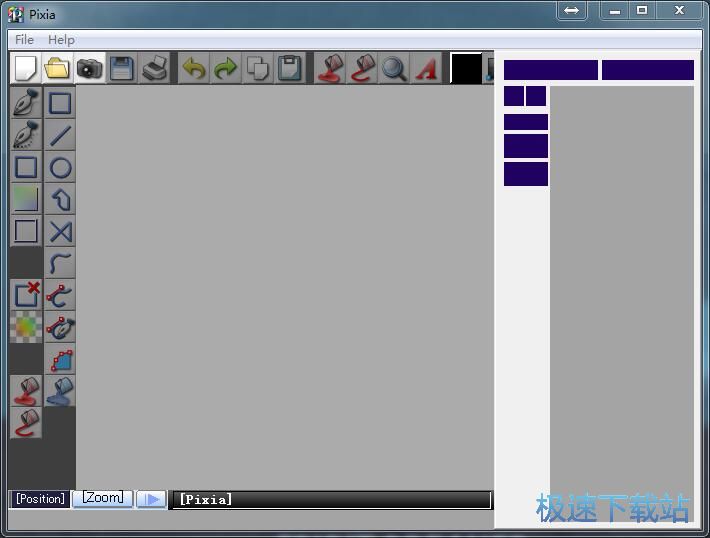Select the dotted pen tool
This screenshot has width=710, height=538.
(x=26, y=134)
